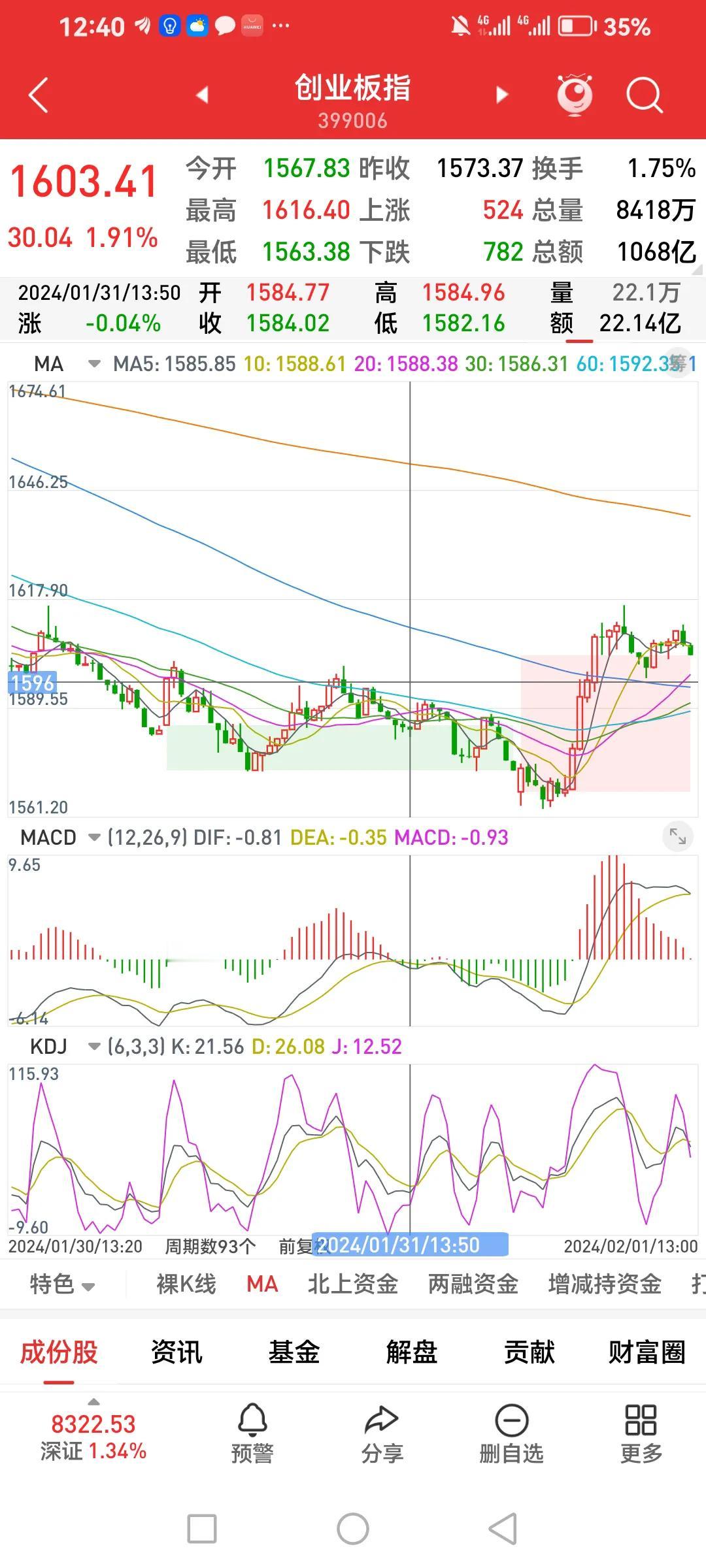Select MA overlay option

click(262, 1284)
